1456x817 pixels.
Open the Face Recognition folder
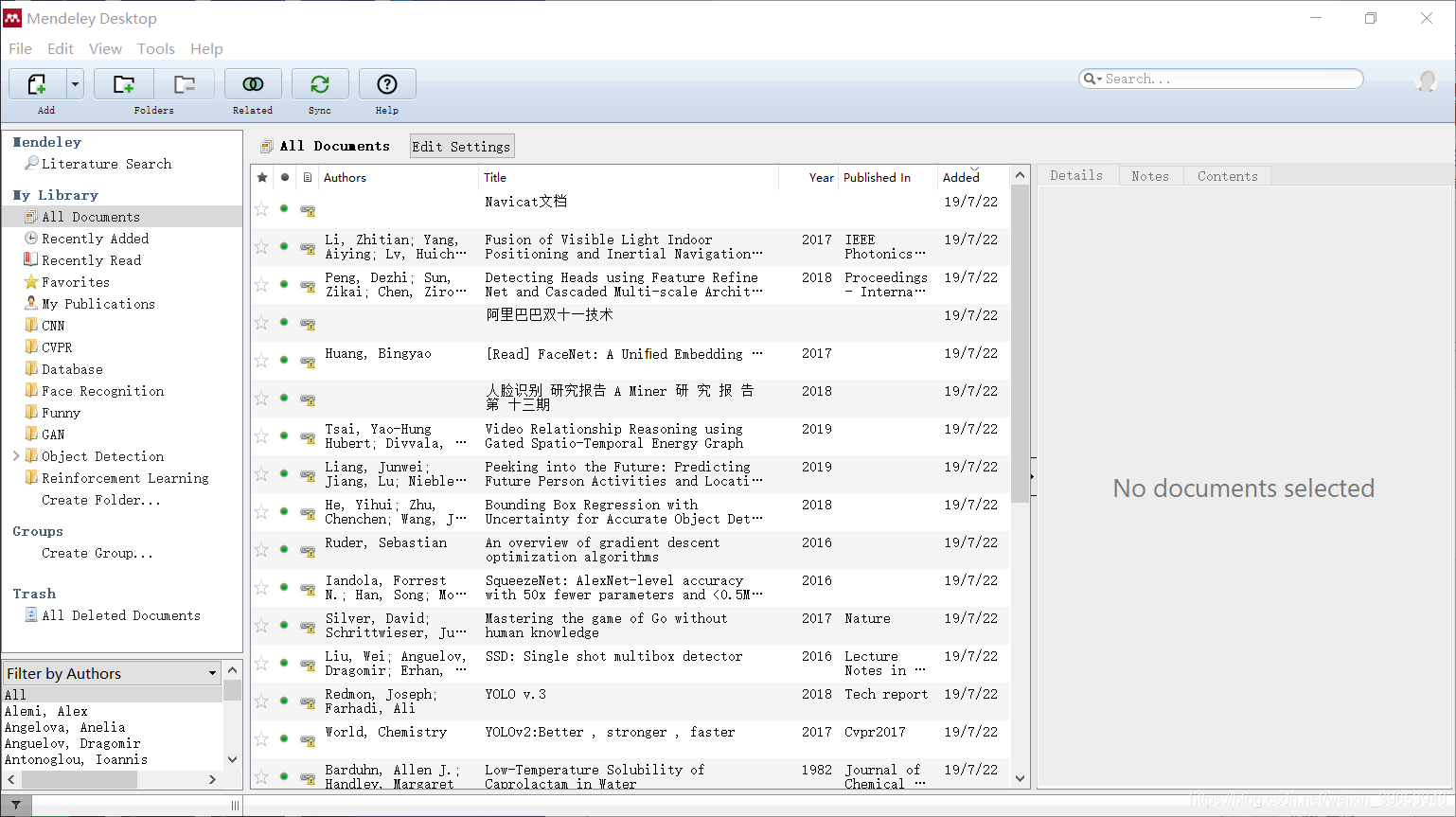(102, 391)
